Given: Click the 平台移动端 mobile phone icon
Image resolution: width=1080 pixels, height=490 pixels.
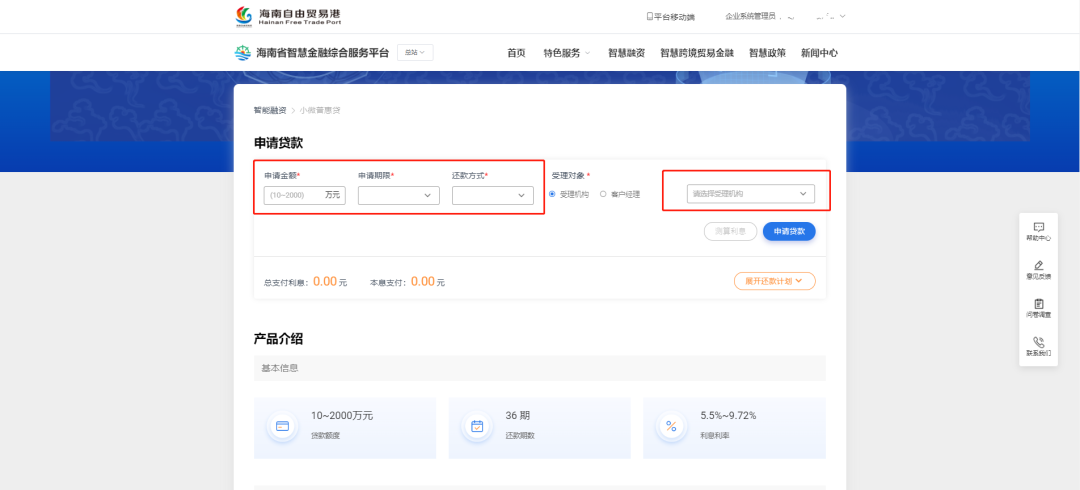Looking at the screenshot, I should (x=649, y=16).
